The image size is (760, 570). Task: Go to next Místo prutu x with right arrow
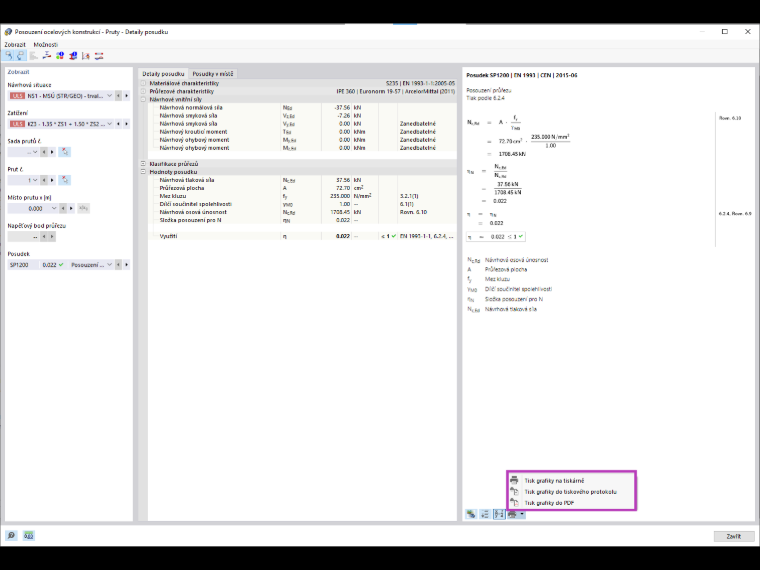click(71, 208)
